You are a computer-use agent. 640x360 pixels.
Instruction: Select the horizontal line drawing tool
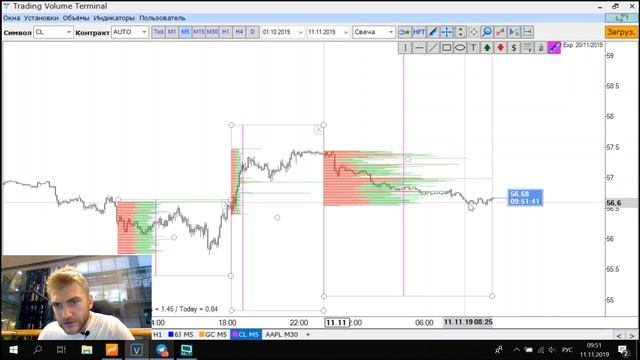[x=419, y=48]
